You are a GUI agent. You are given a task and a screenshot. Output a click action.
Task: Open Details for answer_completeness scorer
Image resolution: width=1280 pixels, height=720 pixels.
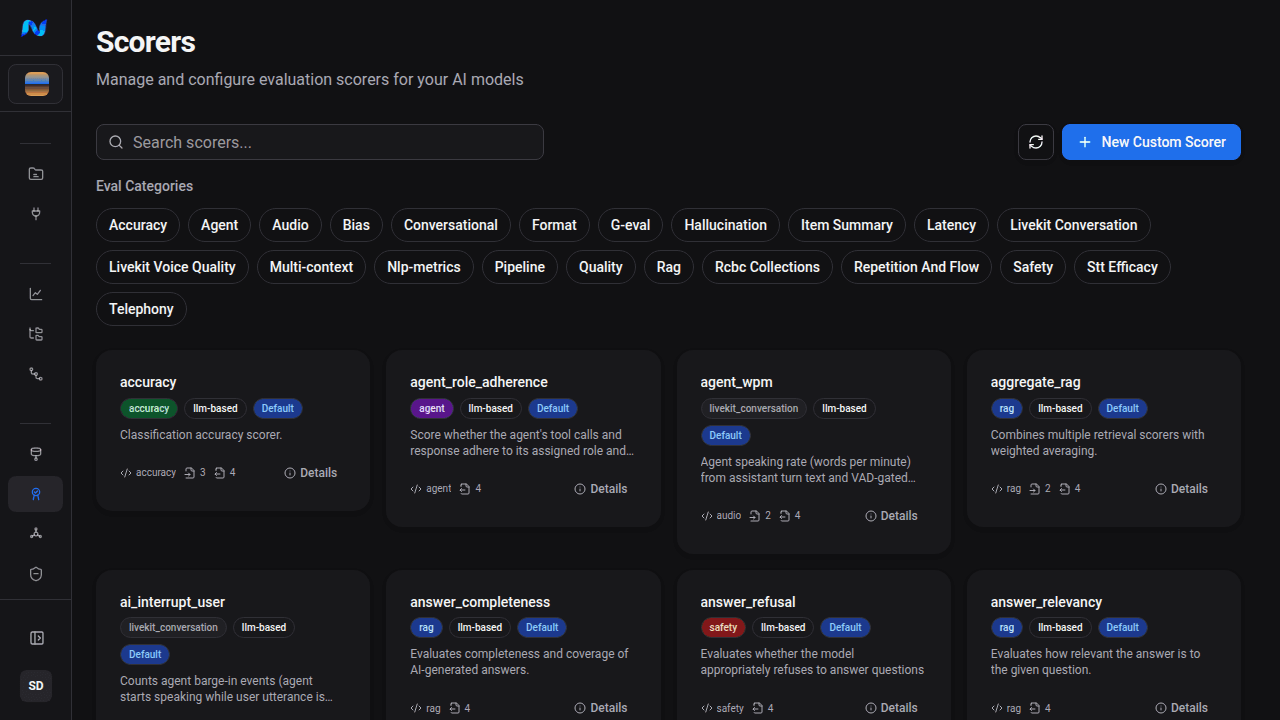[x=601, y=708]
